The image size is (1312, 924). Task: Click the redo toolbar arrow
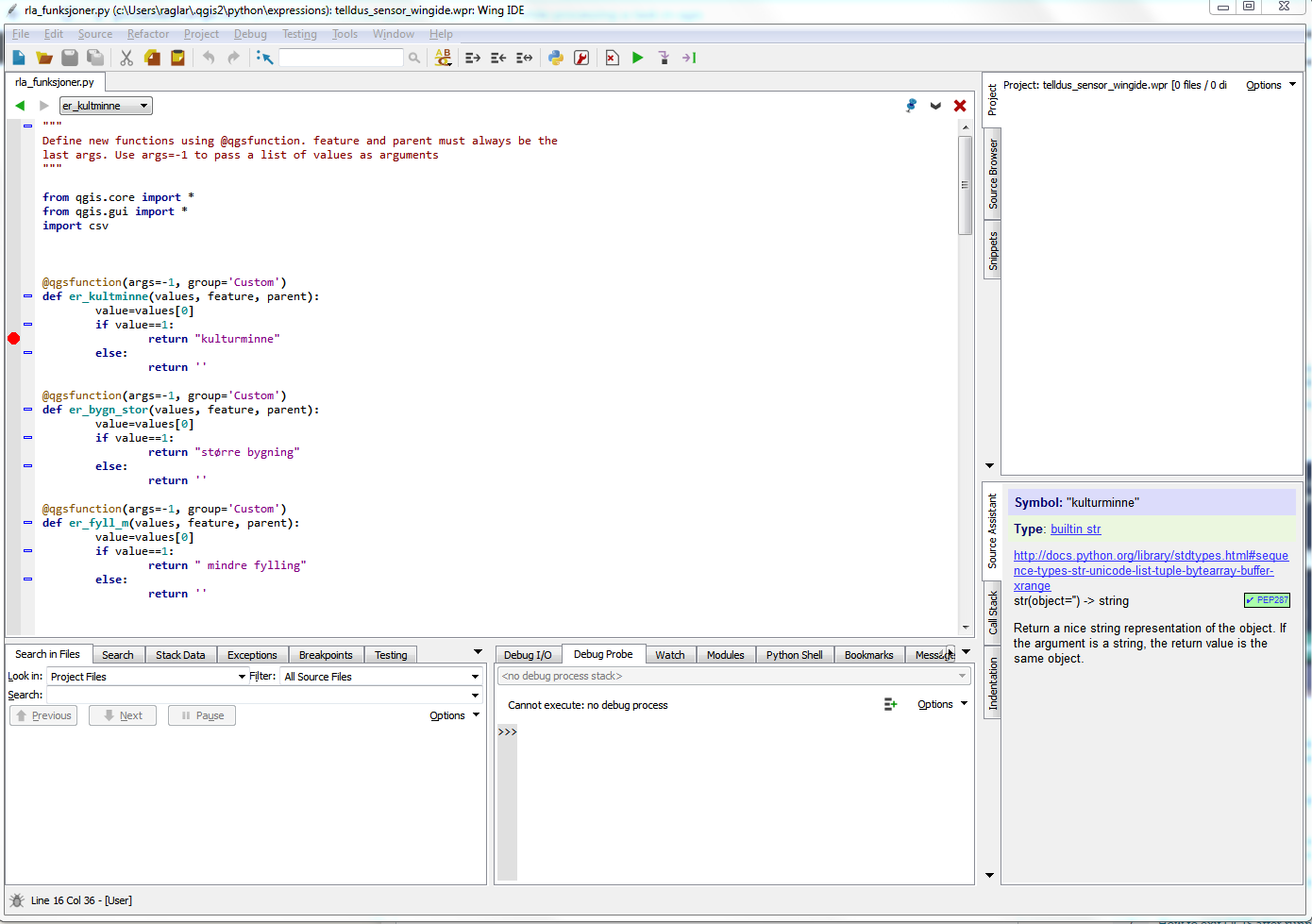point(234,58)
